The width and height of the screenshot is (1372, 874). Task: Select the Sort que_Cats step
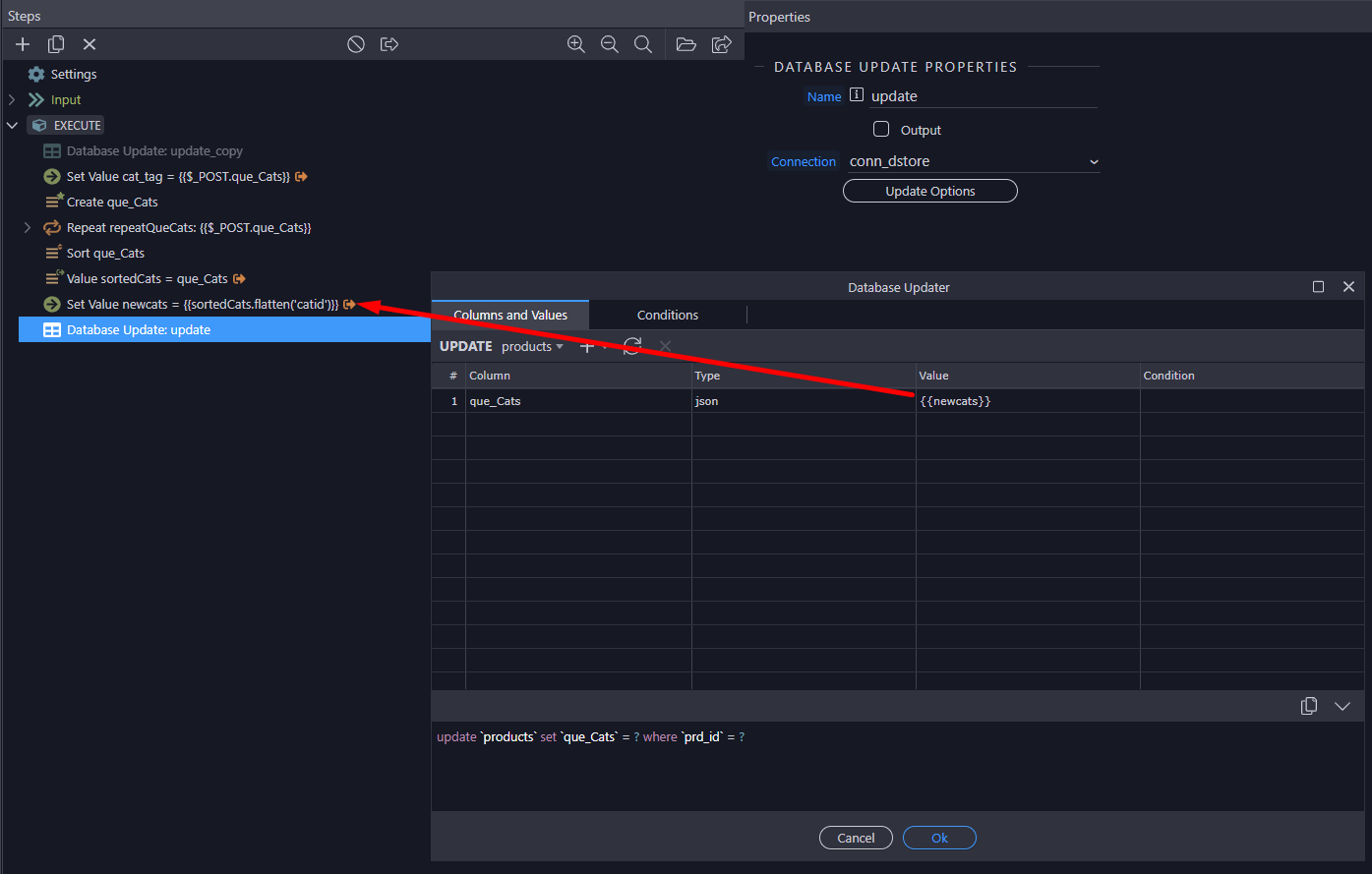tap(105, 254)
